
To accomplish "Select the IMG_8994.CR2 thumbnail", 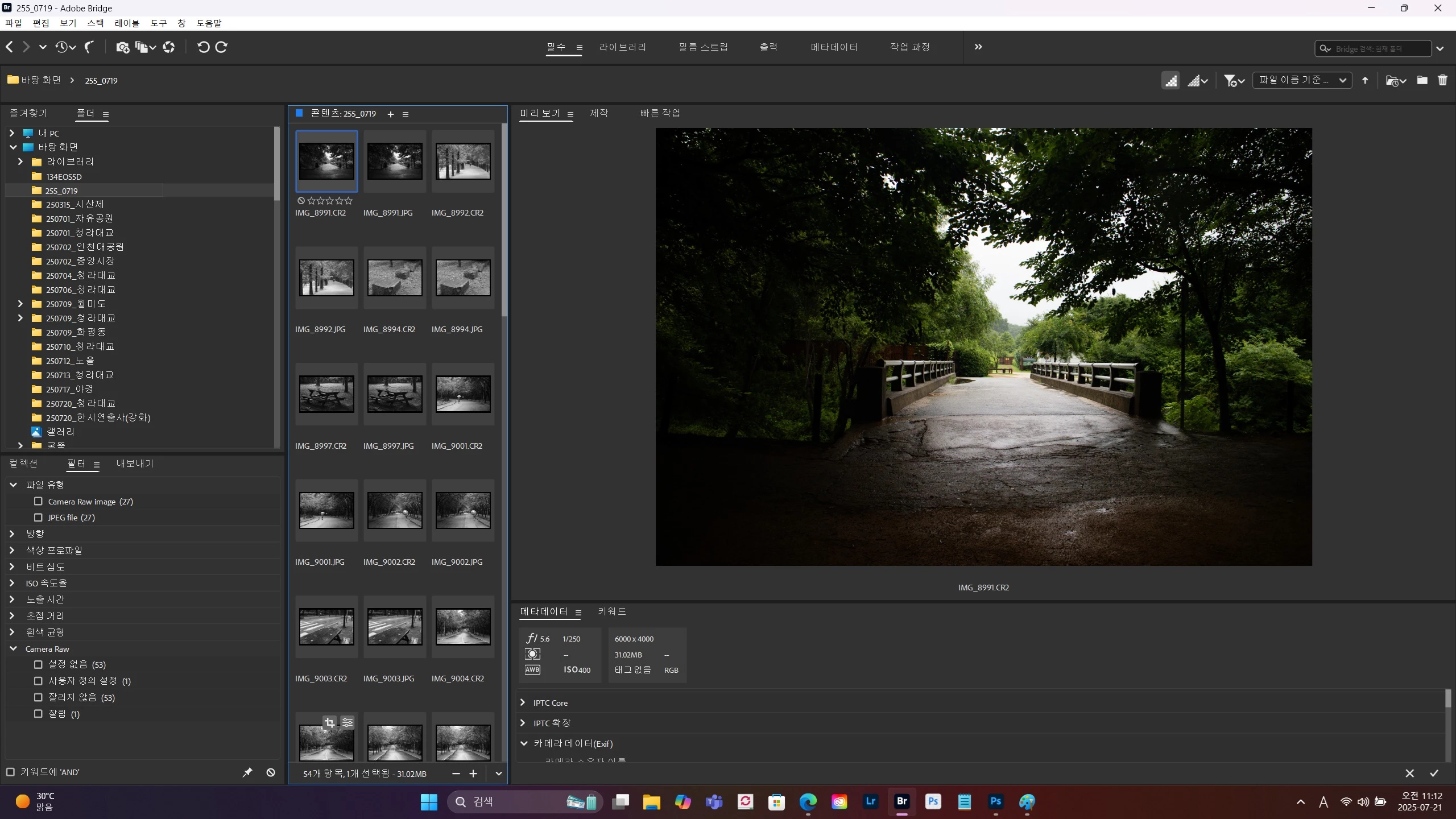I will pos(395,278).
